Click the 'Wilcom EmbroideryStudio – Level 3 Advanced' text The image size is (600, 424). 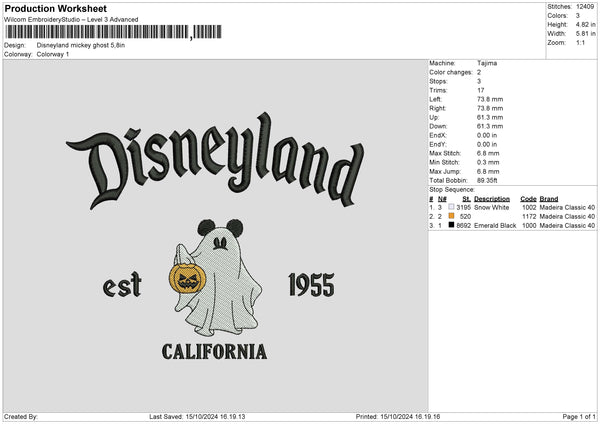click(71, 20)
